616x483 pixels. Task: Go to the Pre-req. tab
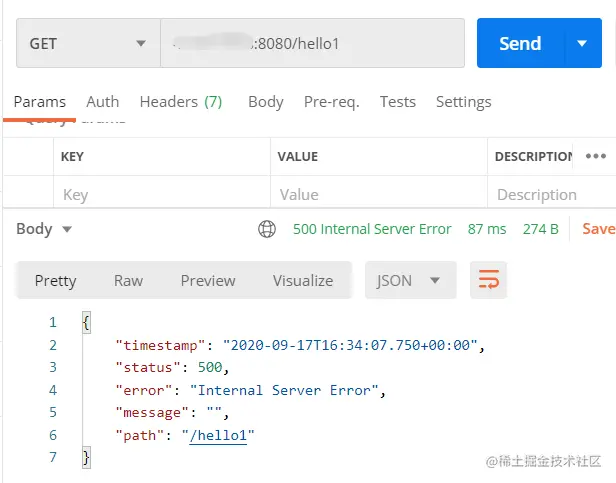pos(331,101)
